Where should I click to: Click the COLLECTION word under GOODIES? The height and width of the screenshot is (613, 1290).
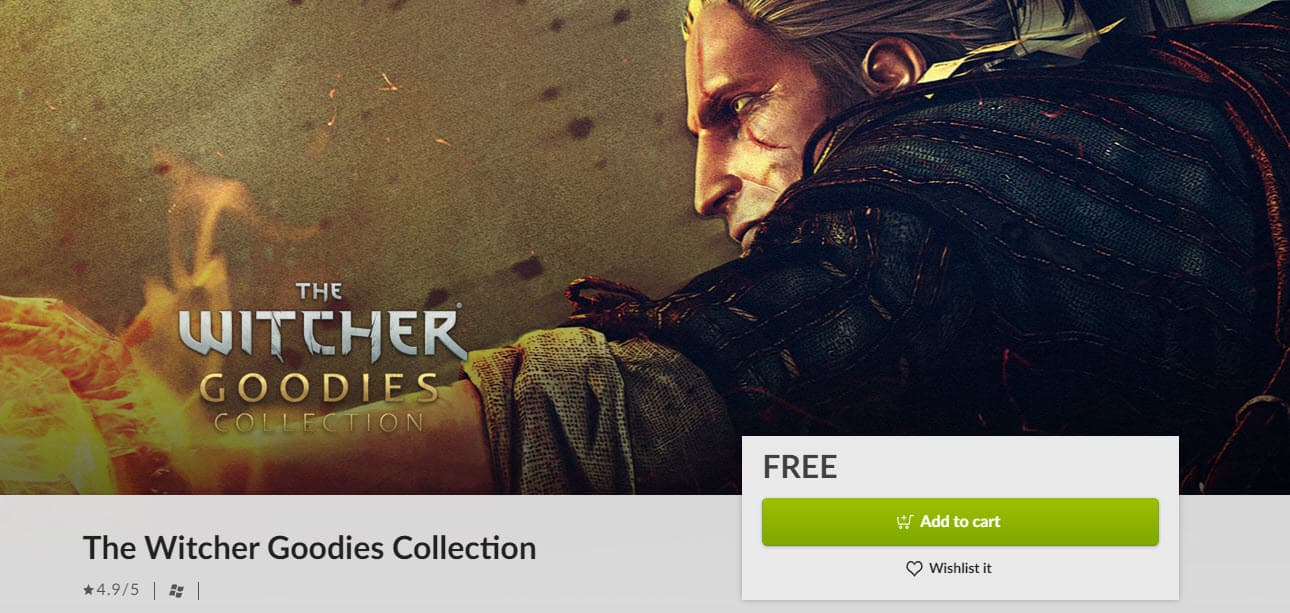(x=319, y=422)
